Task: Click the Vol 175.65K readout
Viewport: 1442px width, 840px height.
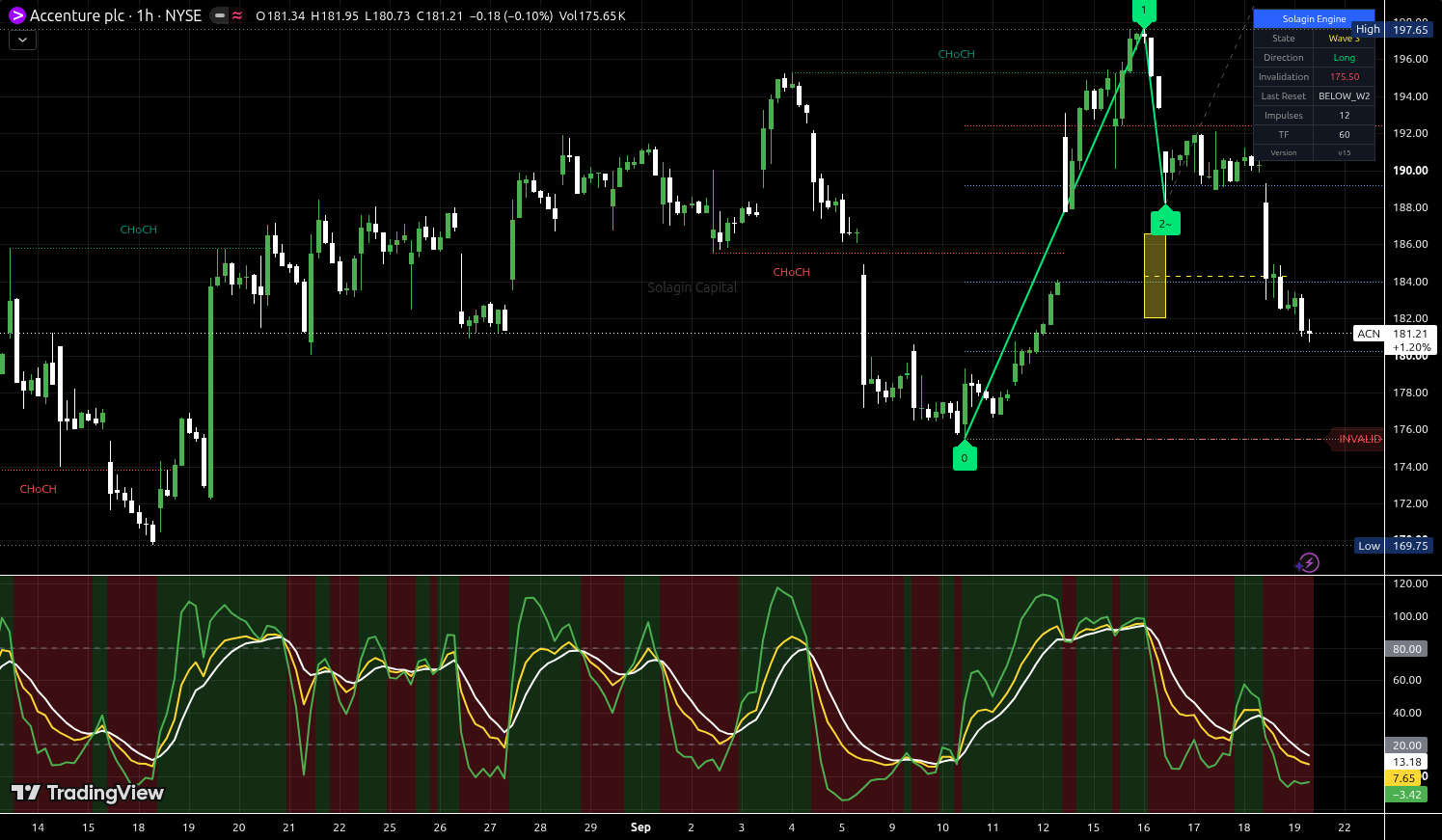Action: [x=591, y=16]
